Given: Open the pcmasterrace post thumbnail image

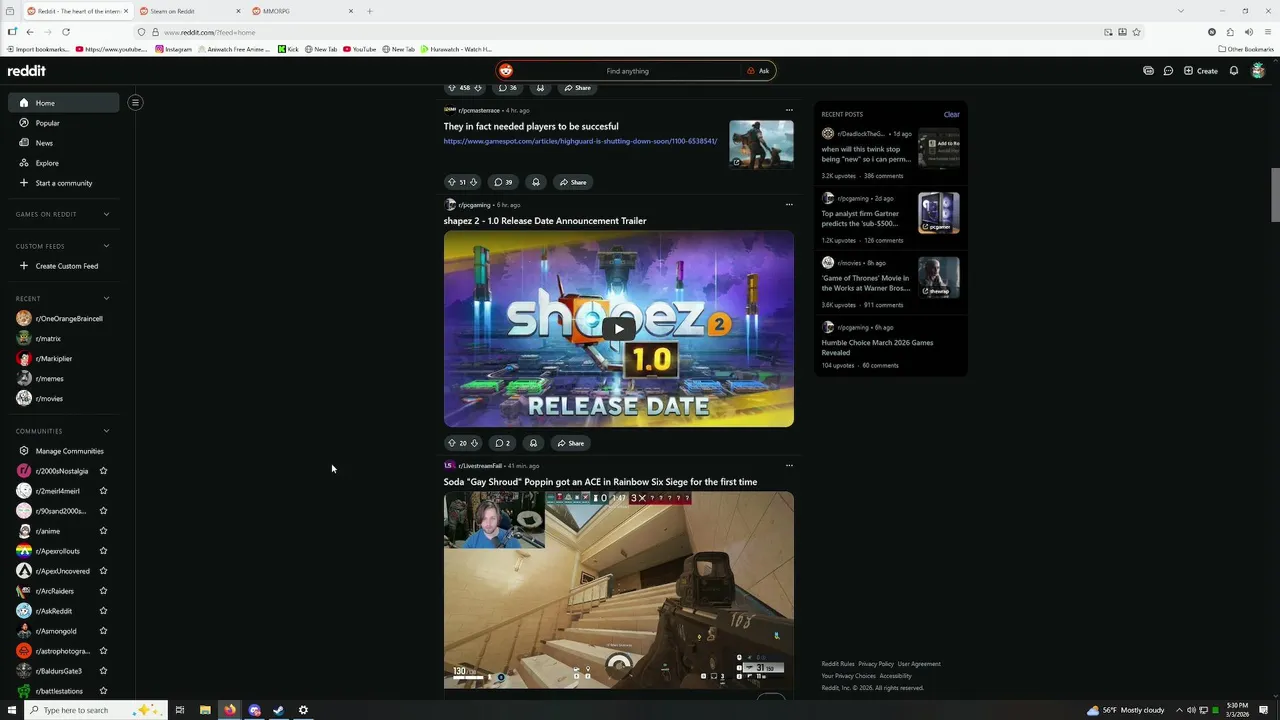Looking at the screenshot, I should tap(761, 144).
